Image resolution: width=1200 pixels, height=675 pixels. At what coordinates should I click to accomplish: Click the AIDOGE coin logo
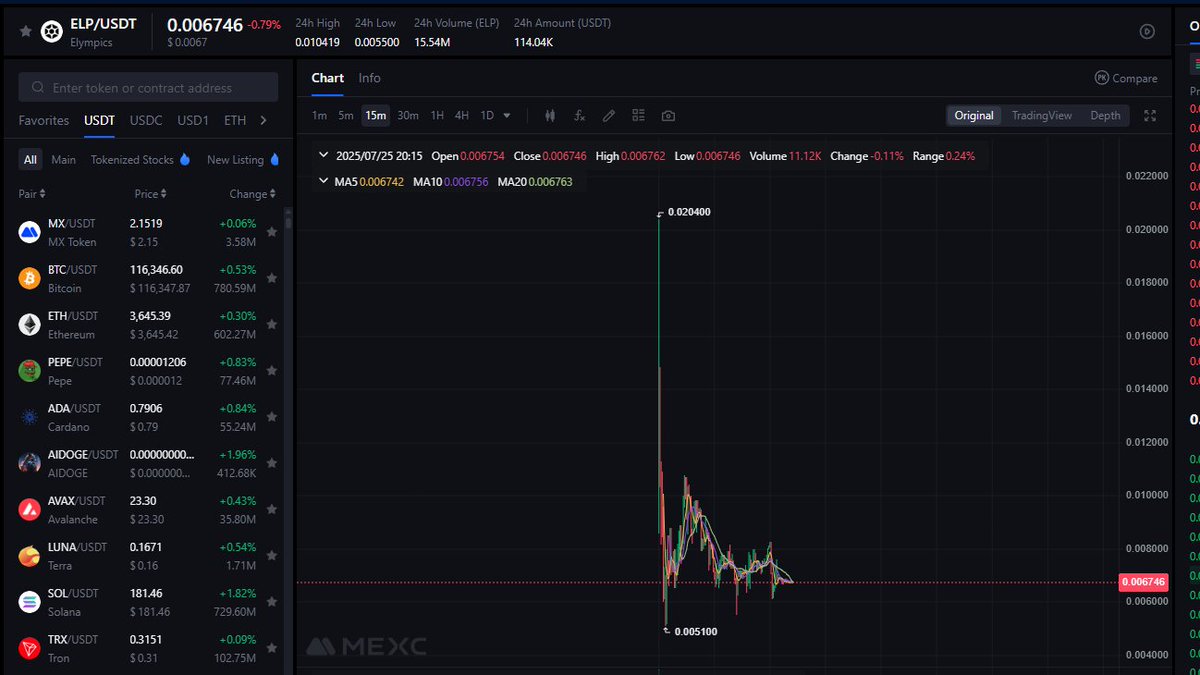(x=29, y=463)
